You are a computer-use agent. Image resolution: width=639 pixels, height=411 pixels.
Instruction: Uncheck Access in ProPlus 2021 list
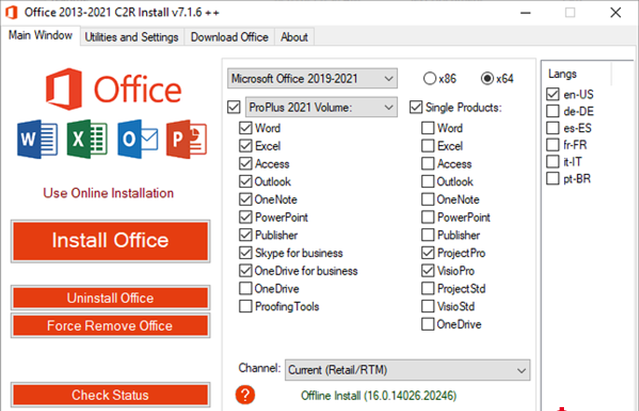(245, 164)
